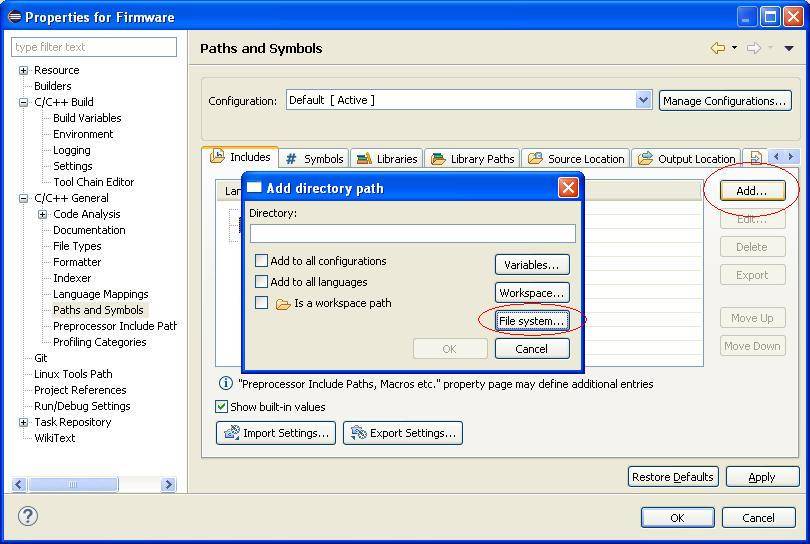Select Linux Tools Path item
Screen dimensions: 810x544
coord(73,375)
